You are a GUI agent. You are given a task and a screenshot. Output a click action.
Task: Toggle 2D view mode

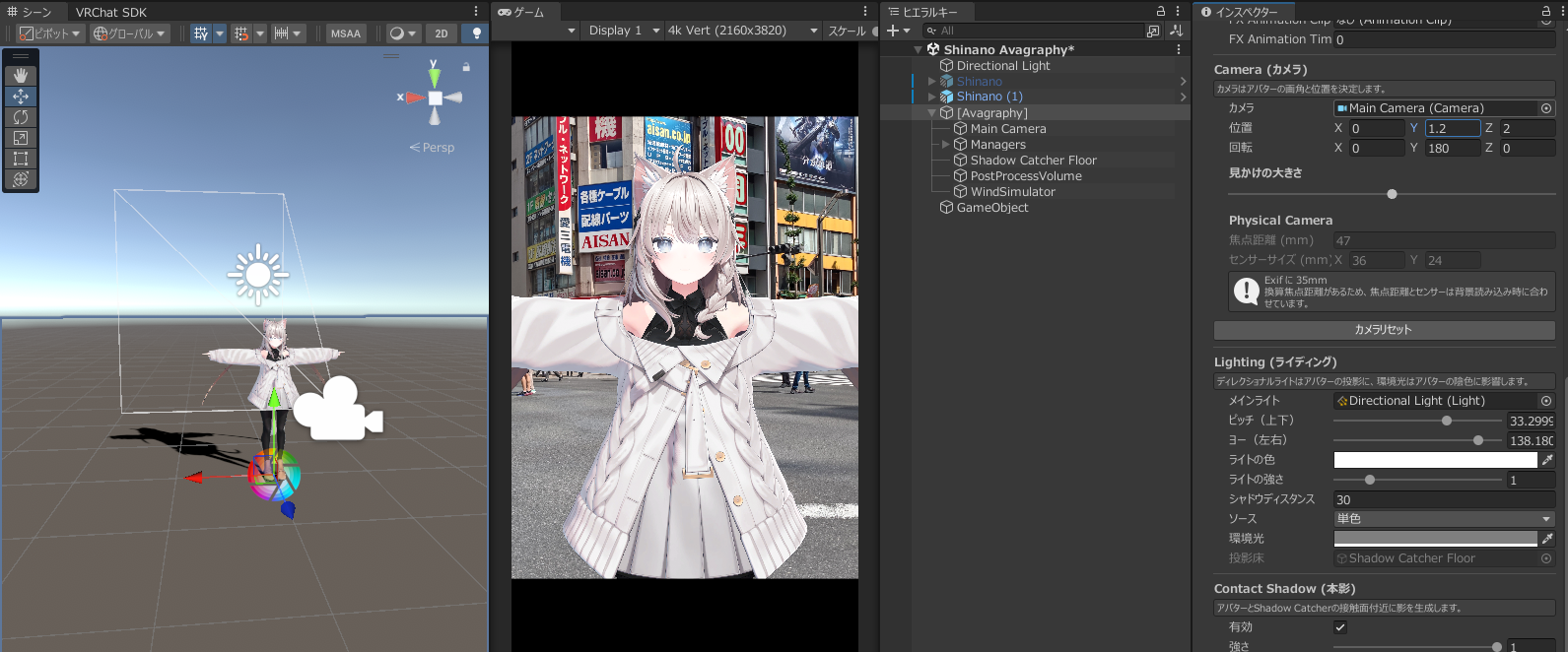(x=442, y=33)
